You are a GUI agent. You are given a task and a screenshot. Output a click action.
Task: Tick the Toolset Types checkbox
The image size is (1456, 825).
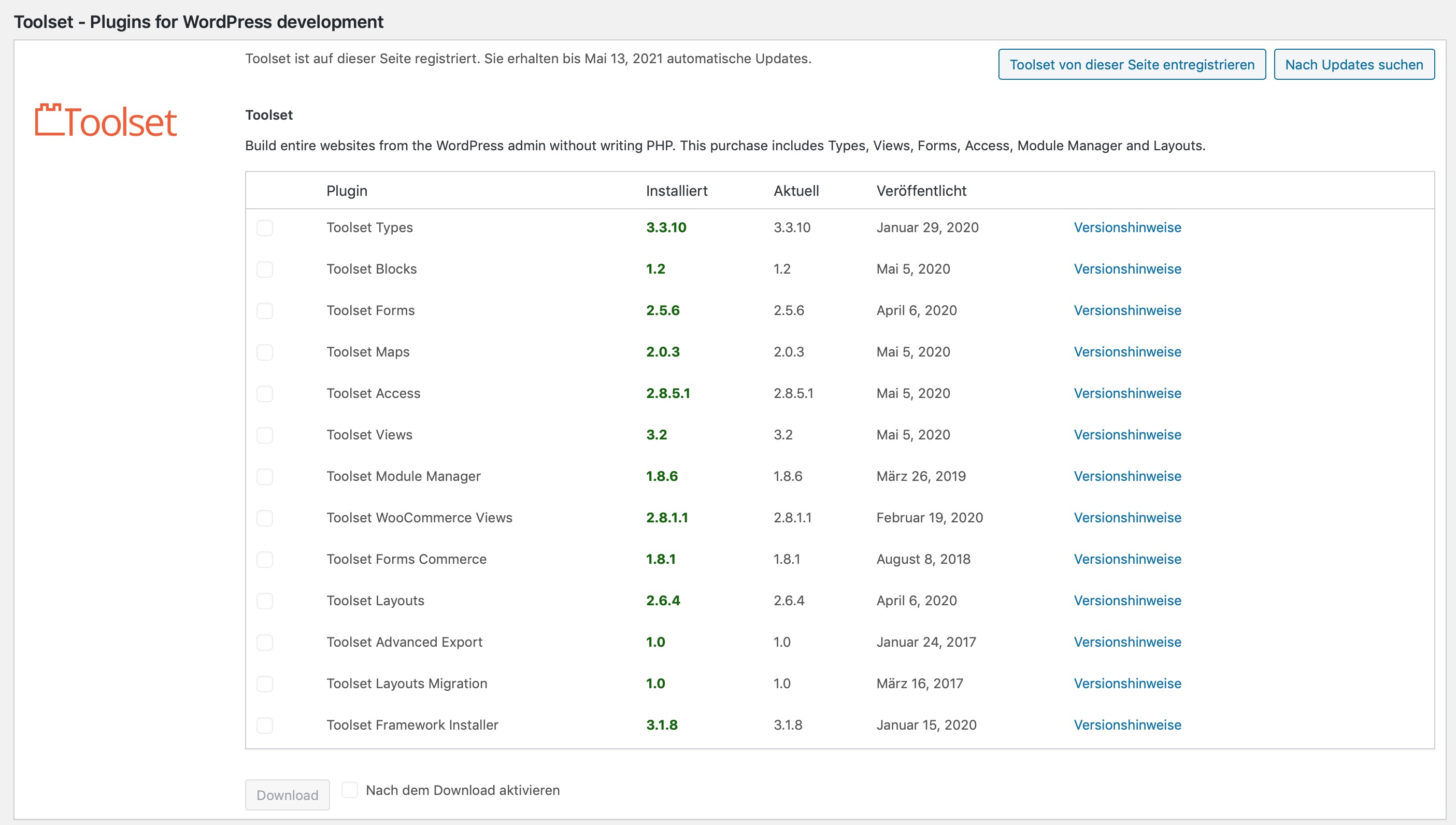(265, 228)
